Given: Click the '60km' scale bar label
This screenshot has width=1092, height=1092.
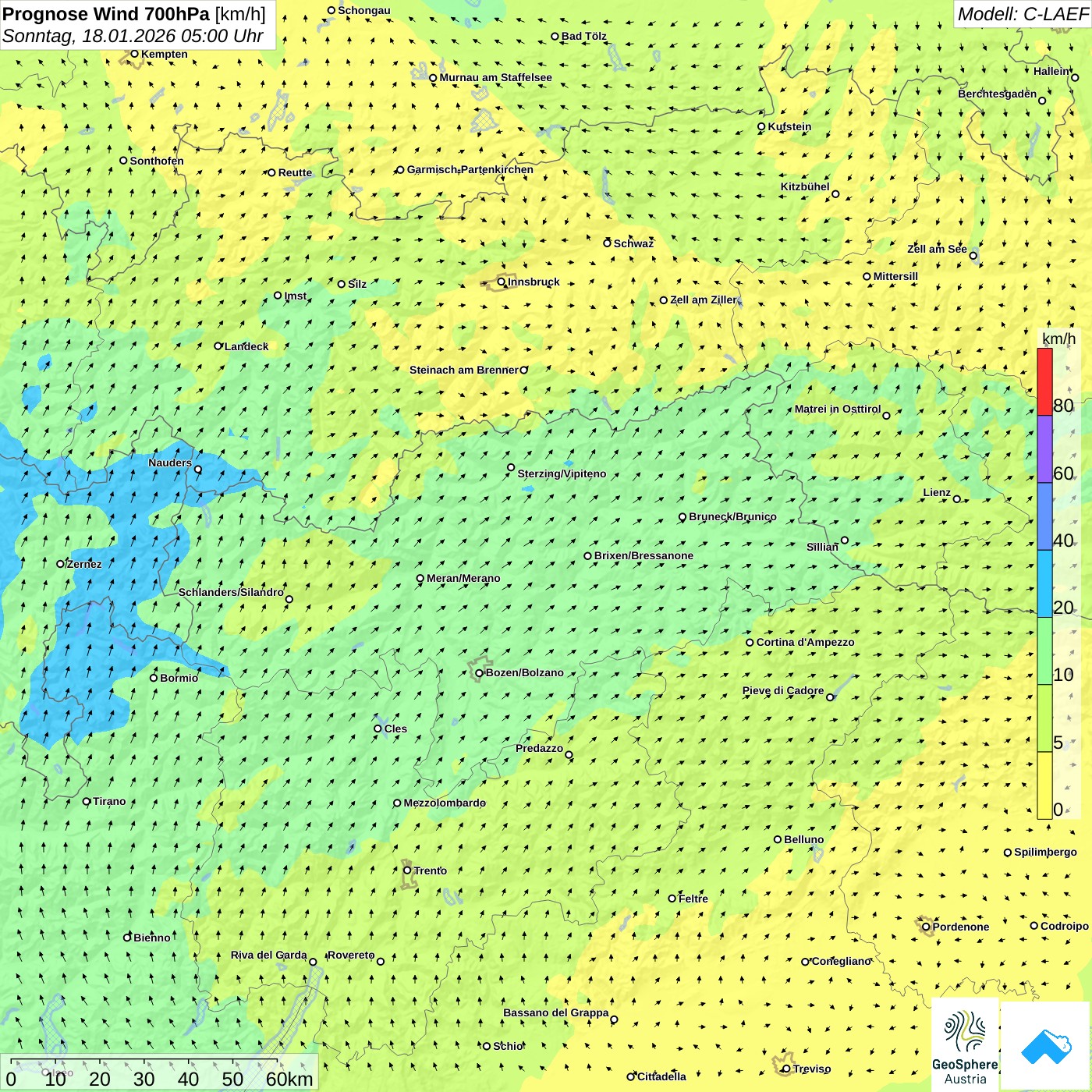Looking at the screenshot, I should [x=289, y=1079].
